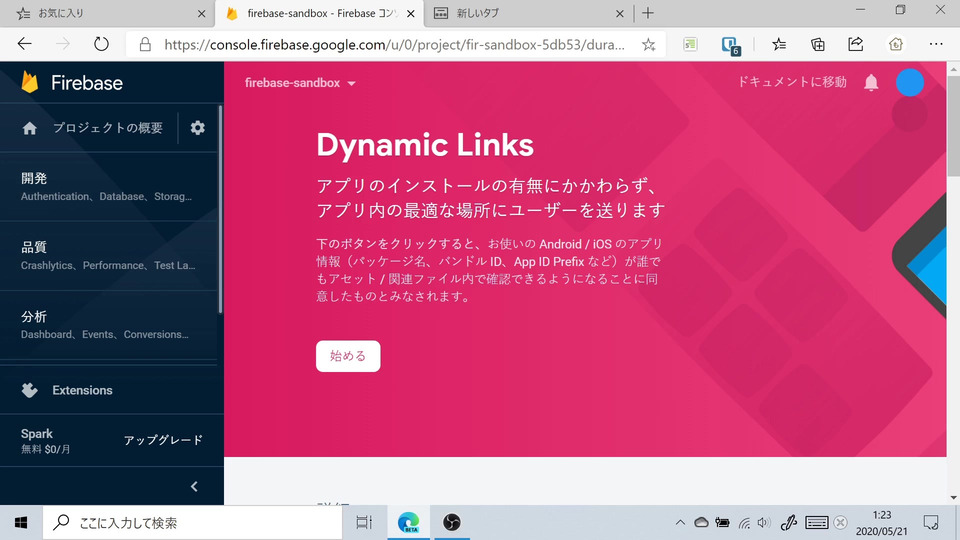Expand the 分析 section
960x540 pixels.
click(x=109, y=324)
